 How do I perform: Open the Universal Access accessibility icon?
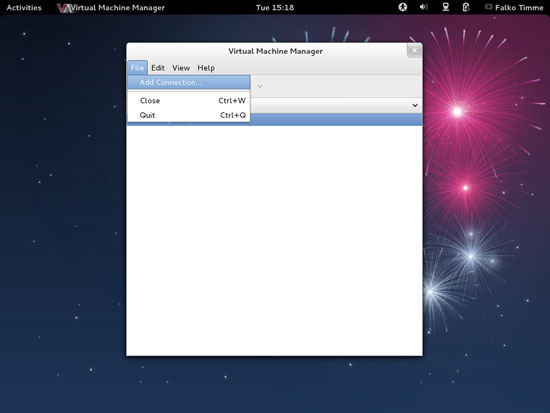[403, 7]
